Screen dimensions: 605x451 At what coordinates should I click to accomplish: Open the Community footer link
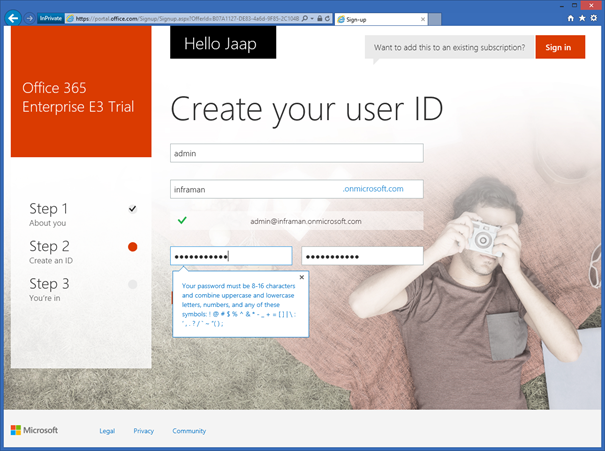click(189, 431)
